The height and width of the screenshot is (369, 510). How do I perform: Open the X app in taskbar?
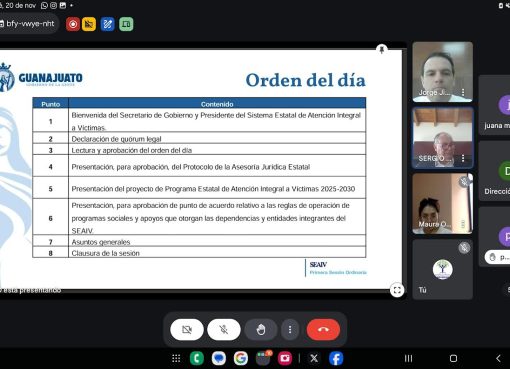(314, 359)
